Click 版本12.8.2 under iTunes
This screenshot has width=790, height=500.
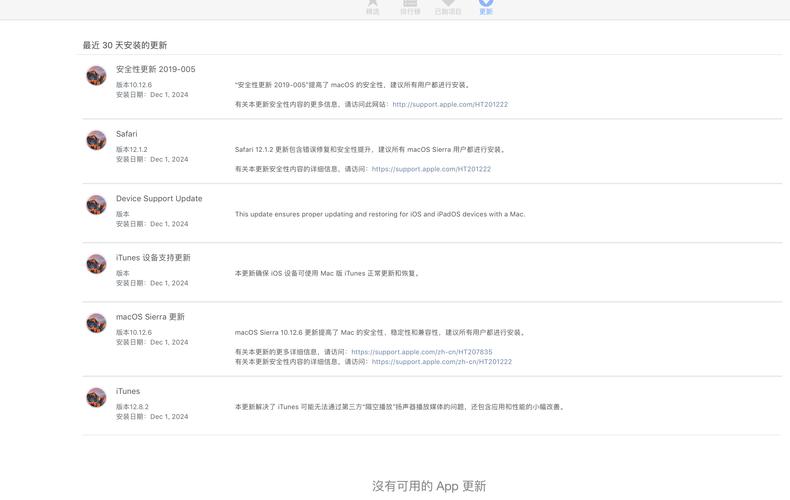133,406
